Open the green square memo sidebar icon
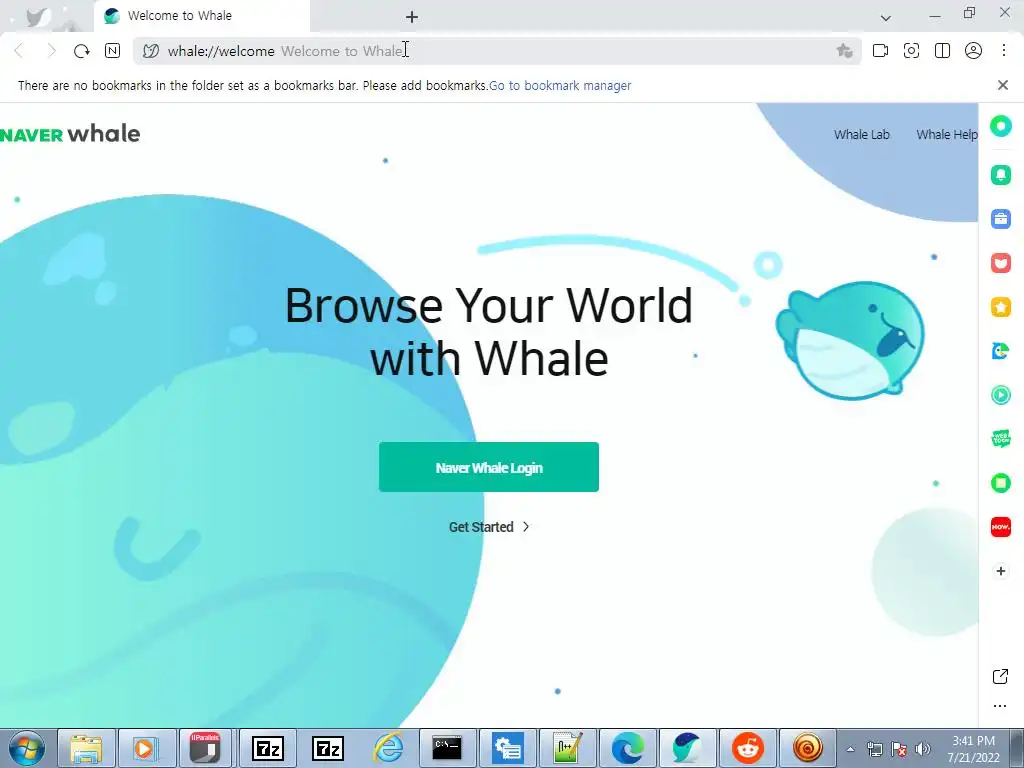Viewport: 1024px width, 768px height. pyautogui.click(x=1000, y=483)
